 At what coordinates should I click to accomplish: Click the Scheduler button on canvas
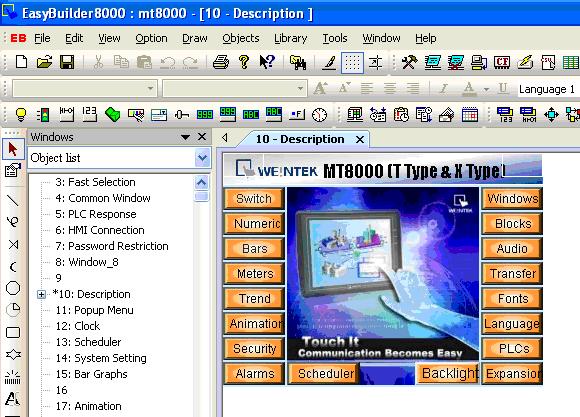point(325,374)
